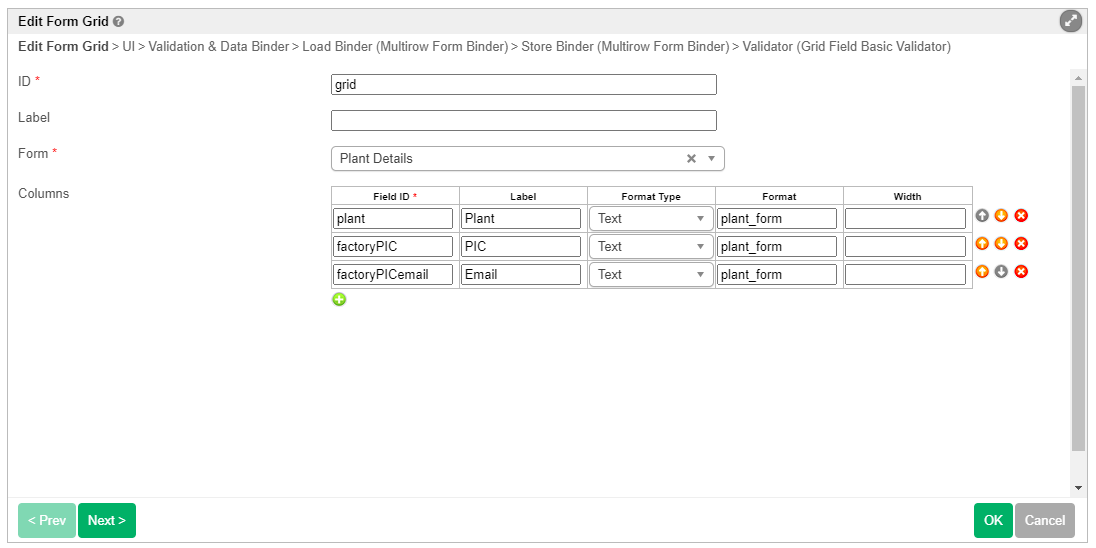Screen dimensions: 1096x548
Task: Move the factoryPIC row down
Action: click(x=1001, y=244)
